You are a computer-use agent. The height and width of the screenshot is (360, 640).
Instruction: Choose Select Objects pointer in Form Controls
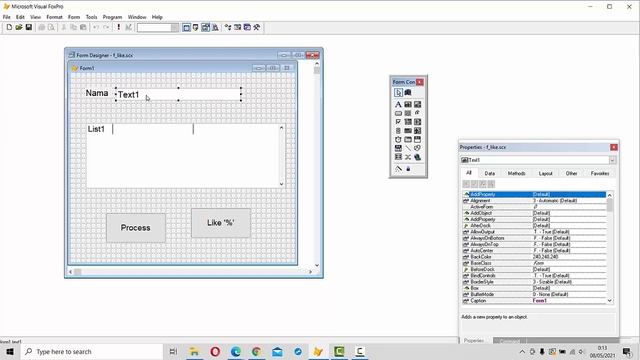pos(398,93)
